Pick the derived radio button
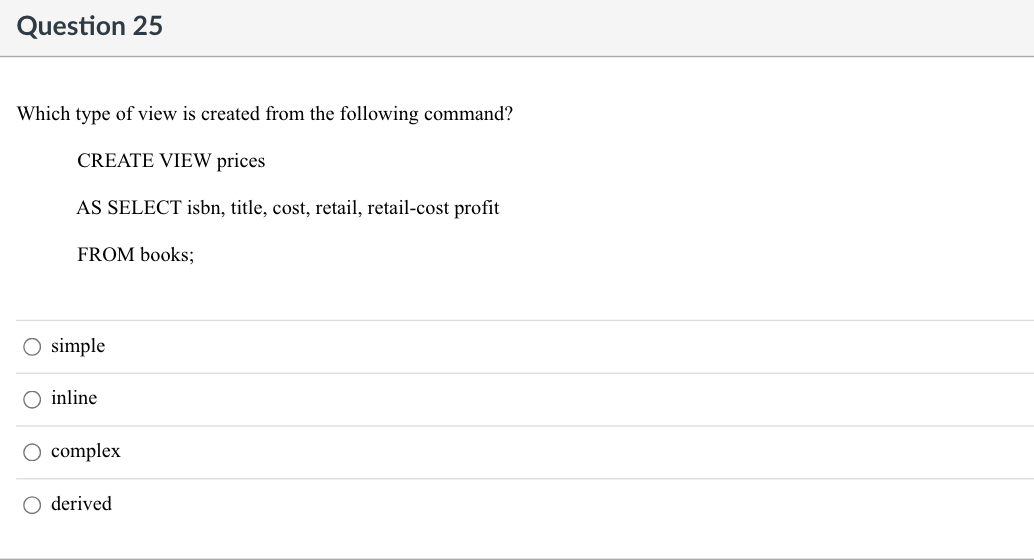The image size is (1034, 560). [33, 505]
